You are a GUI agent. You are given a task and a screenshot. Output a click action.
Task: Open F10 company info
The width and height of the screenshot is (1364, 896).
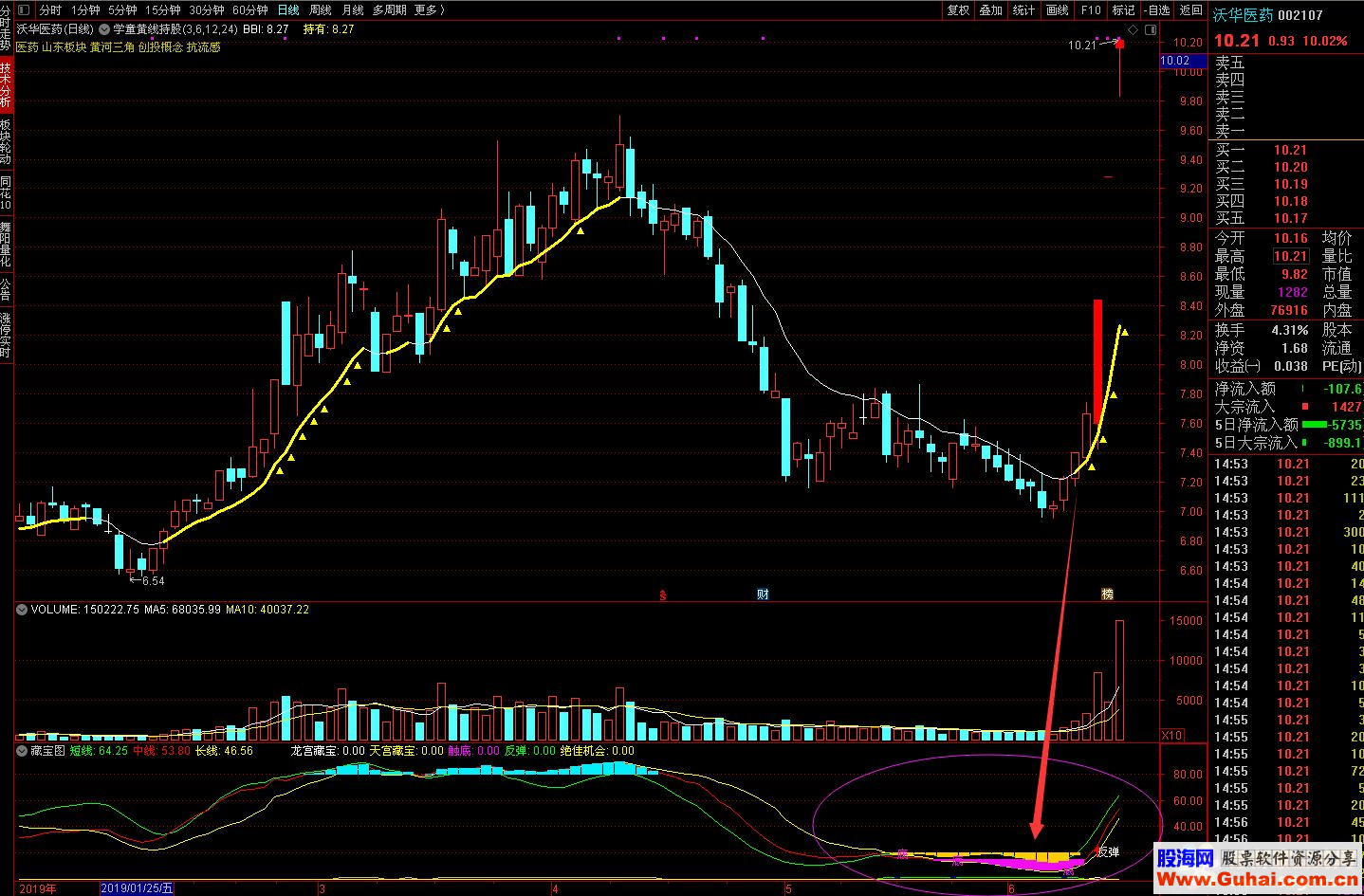[1091, 9]
